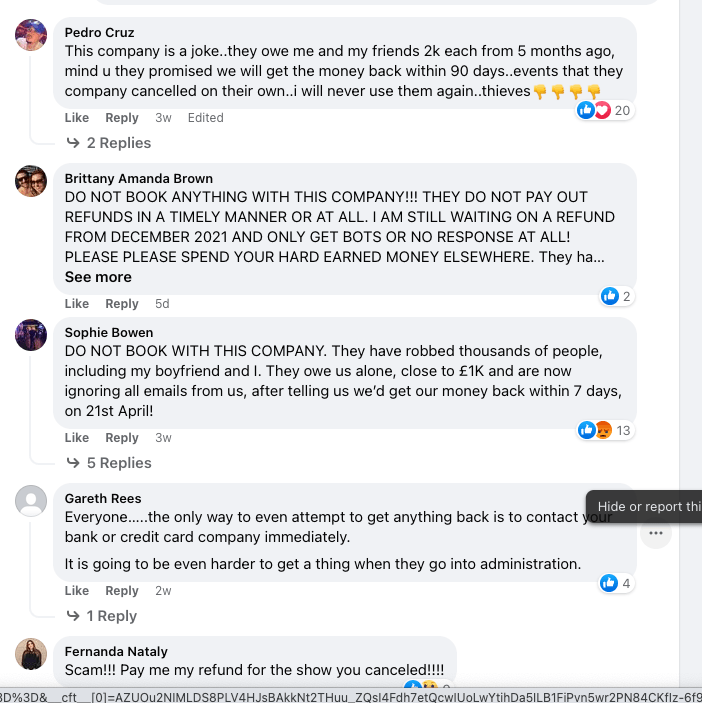Screen dimensions: 702x703
Task: Reply to Brittany Amanda Brown's comment
Action: coord(122,304)
